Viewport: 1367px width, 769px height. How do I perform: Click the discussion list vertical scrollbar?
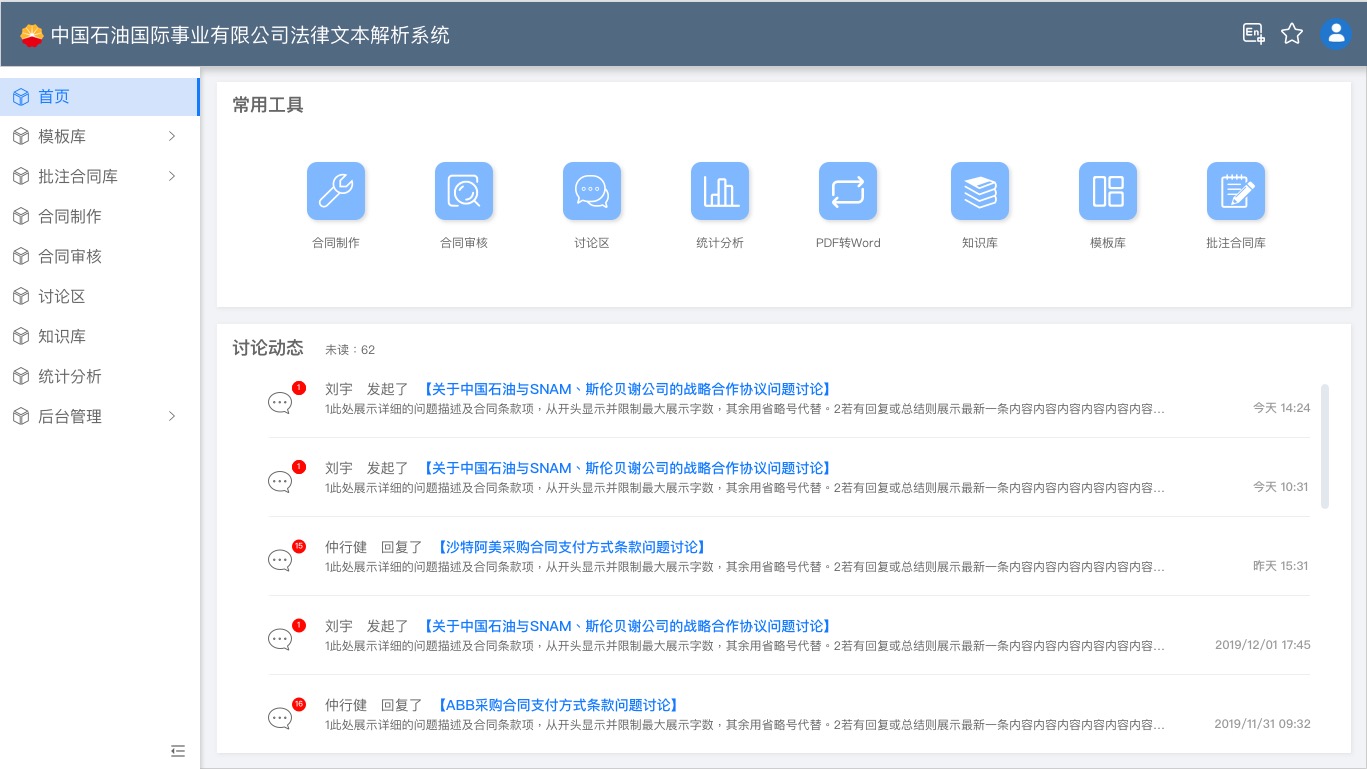point(1325,446)
